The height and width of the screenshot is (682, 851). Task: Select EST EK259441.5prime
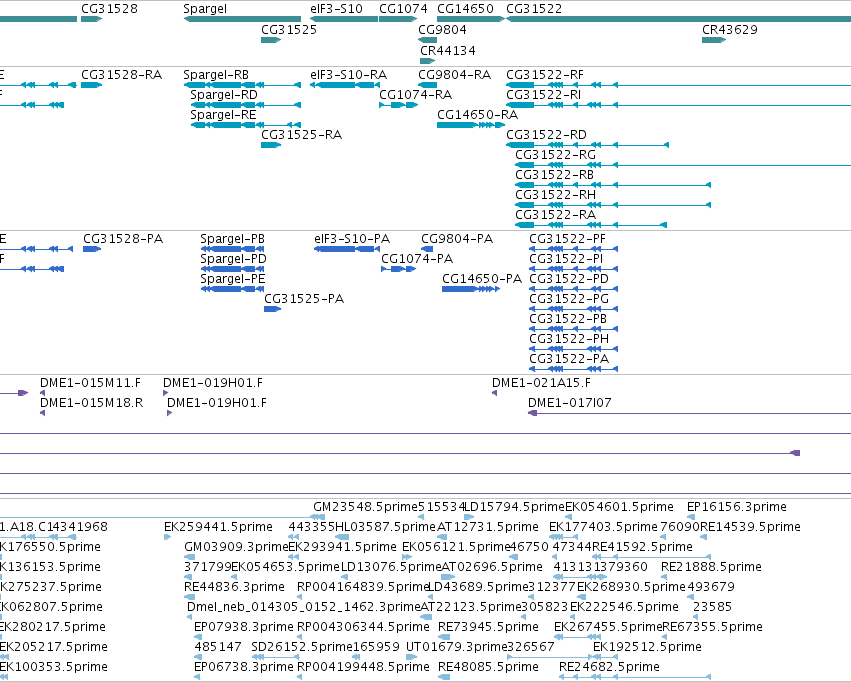pos(167,537)
